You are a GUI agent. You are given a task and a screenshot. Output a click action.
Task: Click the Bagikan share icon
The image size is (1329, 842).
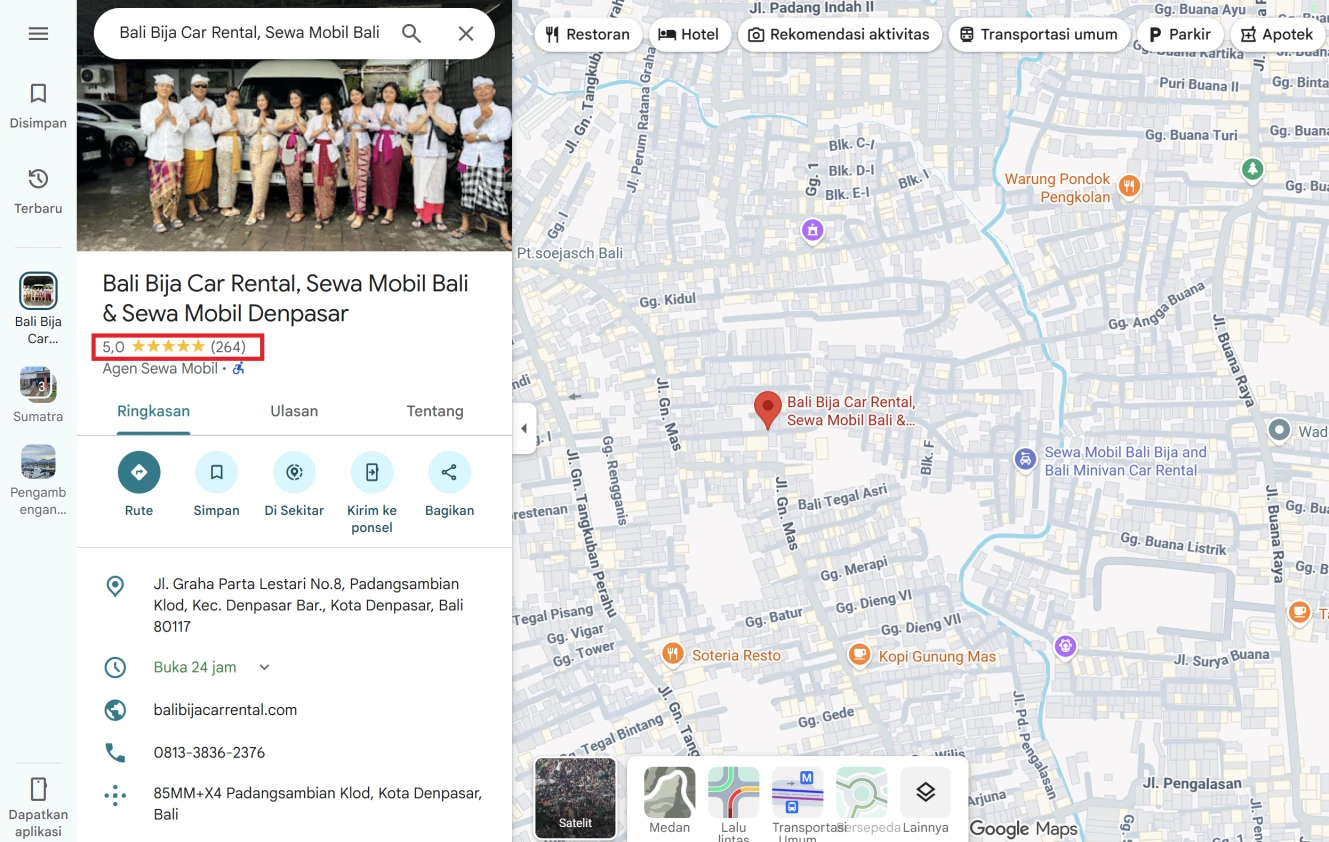[x=449, y=472]
